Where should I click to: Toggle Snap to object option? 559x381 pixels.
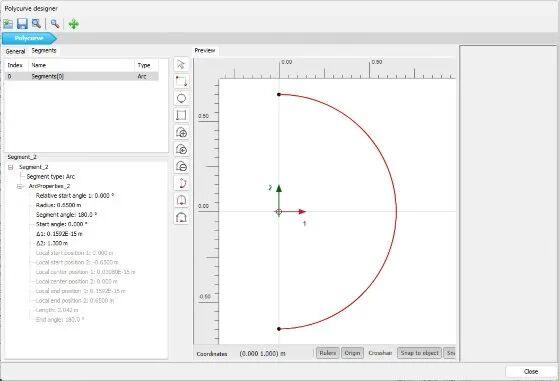(x=419, y=353)
